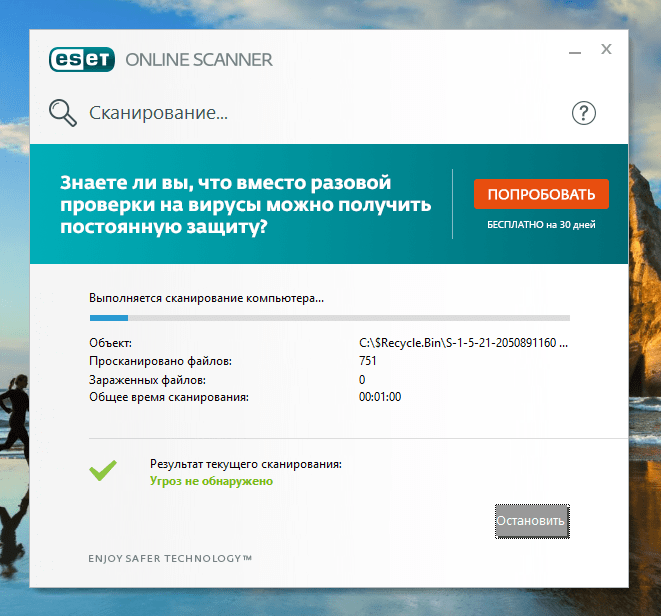
Task: Click the Объект: label
Action: pyautogui.click(x=110, y=343)
